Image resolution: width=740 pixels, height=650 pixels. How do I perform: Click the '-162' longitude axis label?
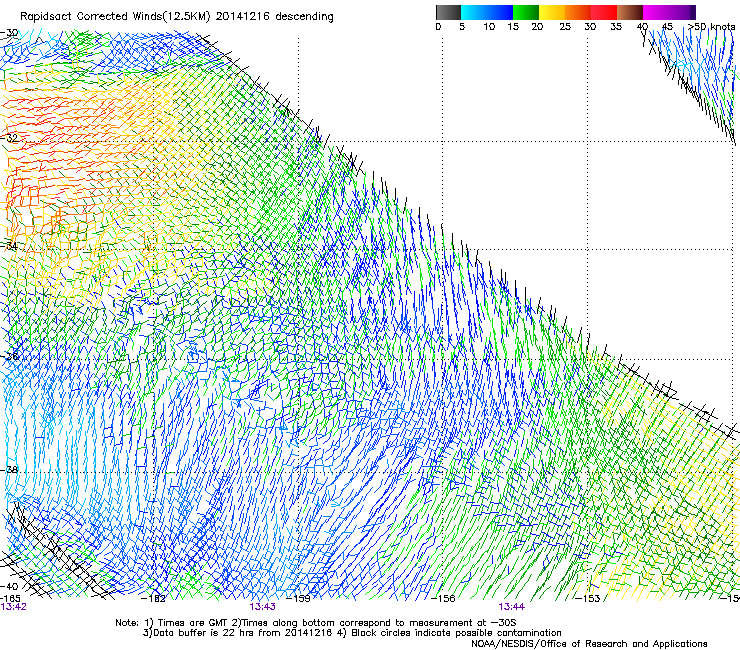(154, 599)
